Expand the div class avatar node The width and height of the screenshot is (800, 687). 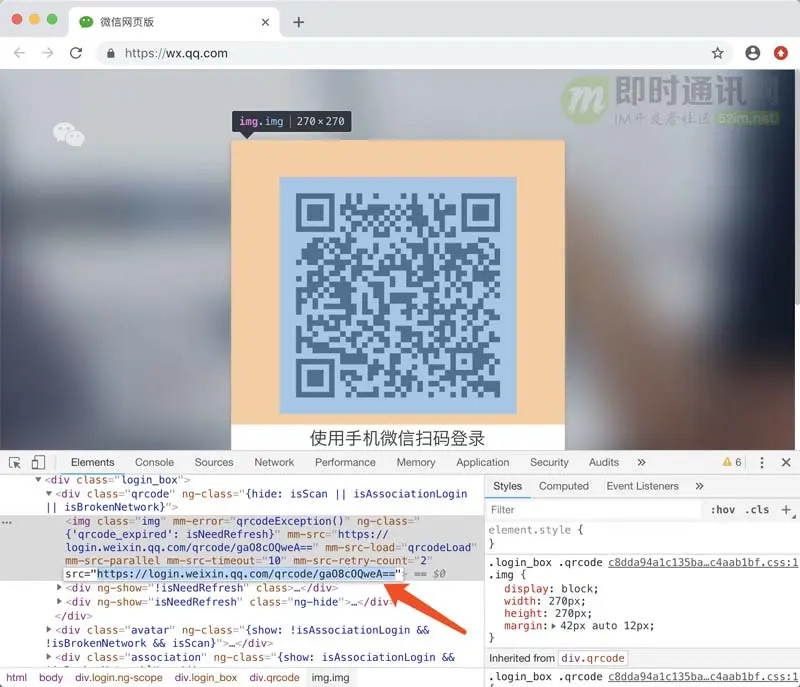(49, 629)
